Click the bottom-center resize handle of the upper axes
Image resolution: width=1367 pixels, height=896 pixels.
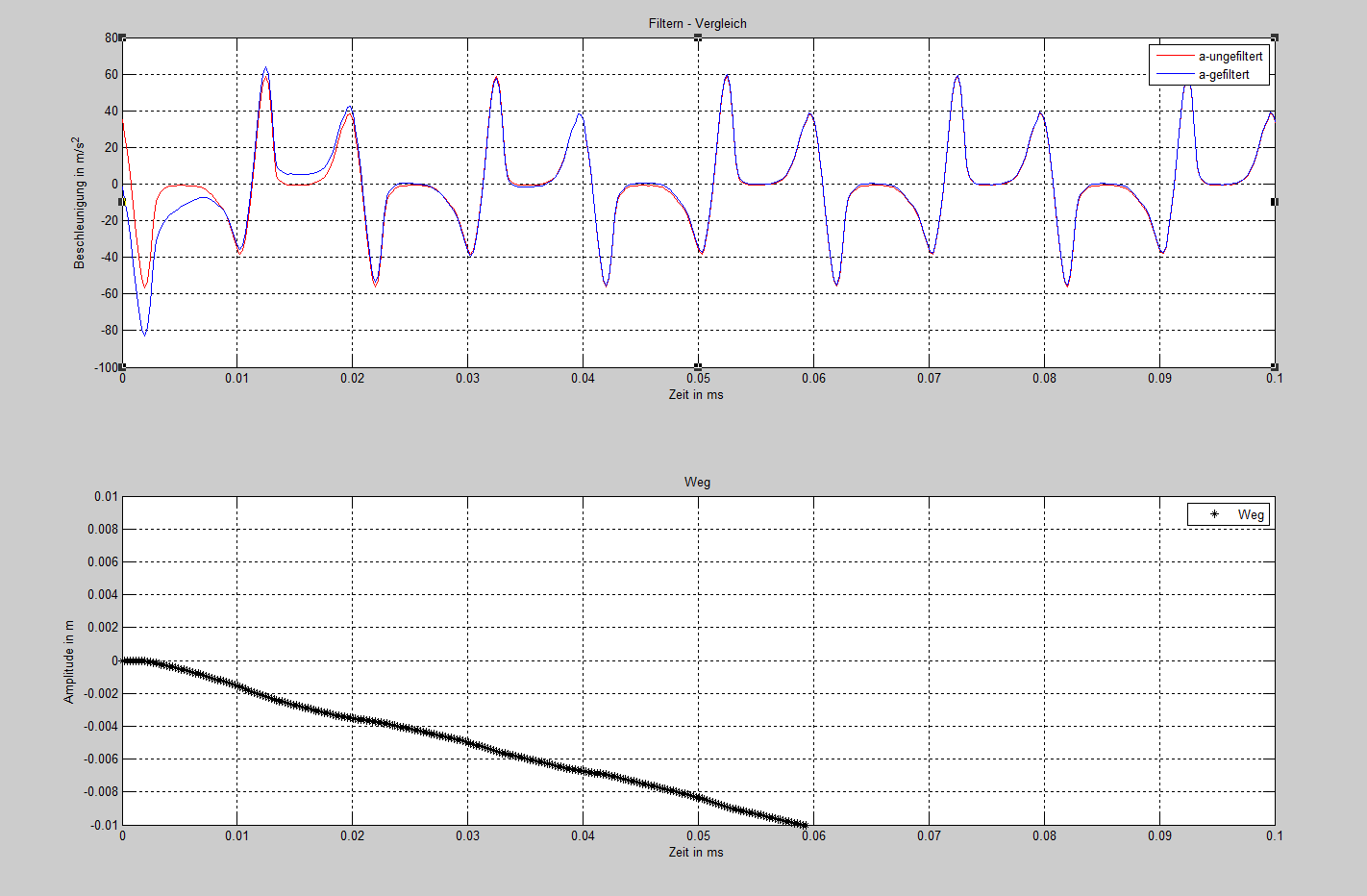(698, 367)
